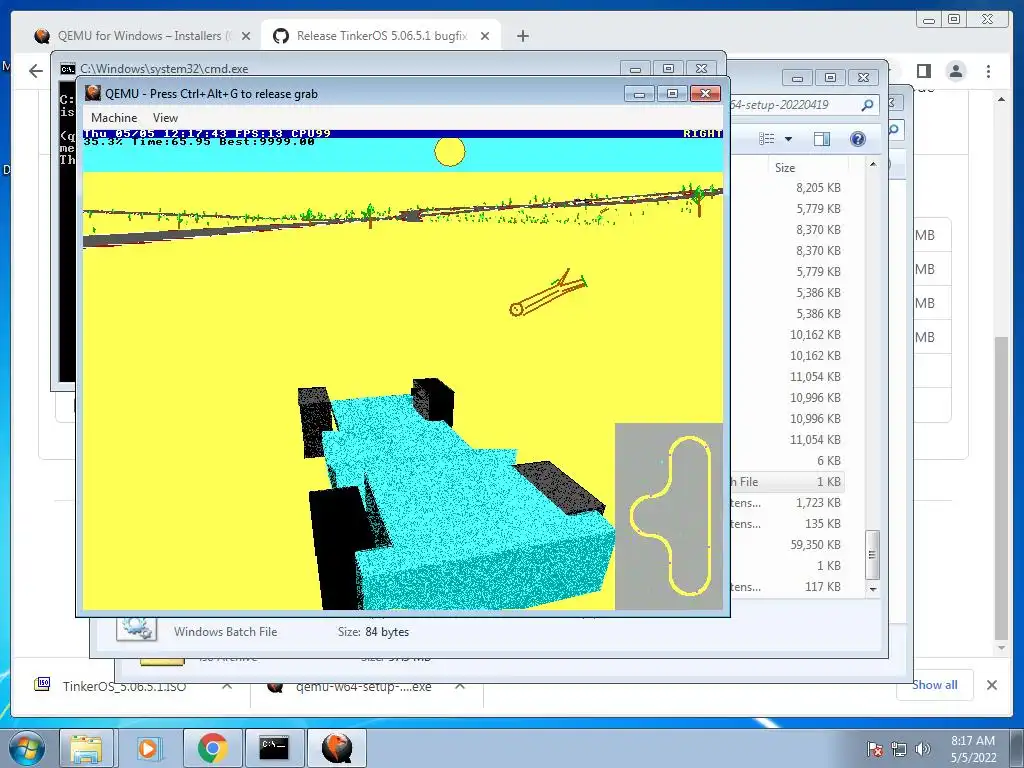Screen dimensions: 1024x768
Task: Open File Explorer from taskbar
Action: tap(87, 748)
